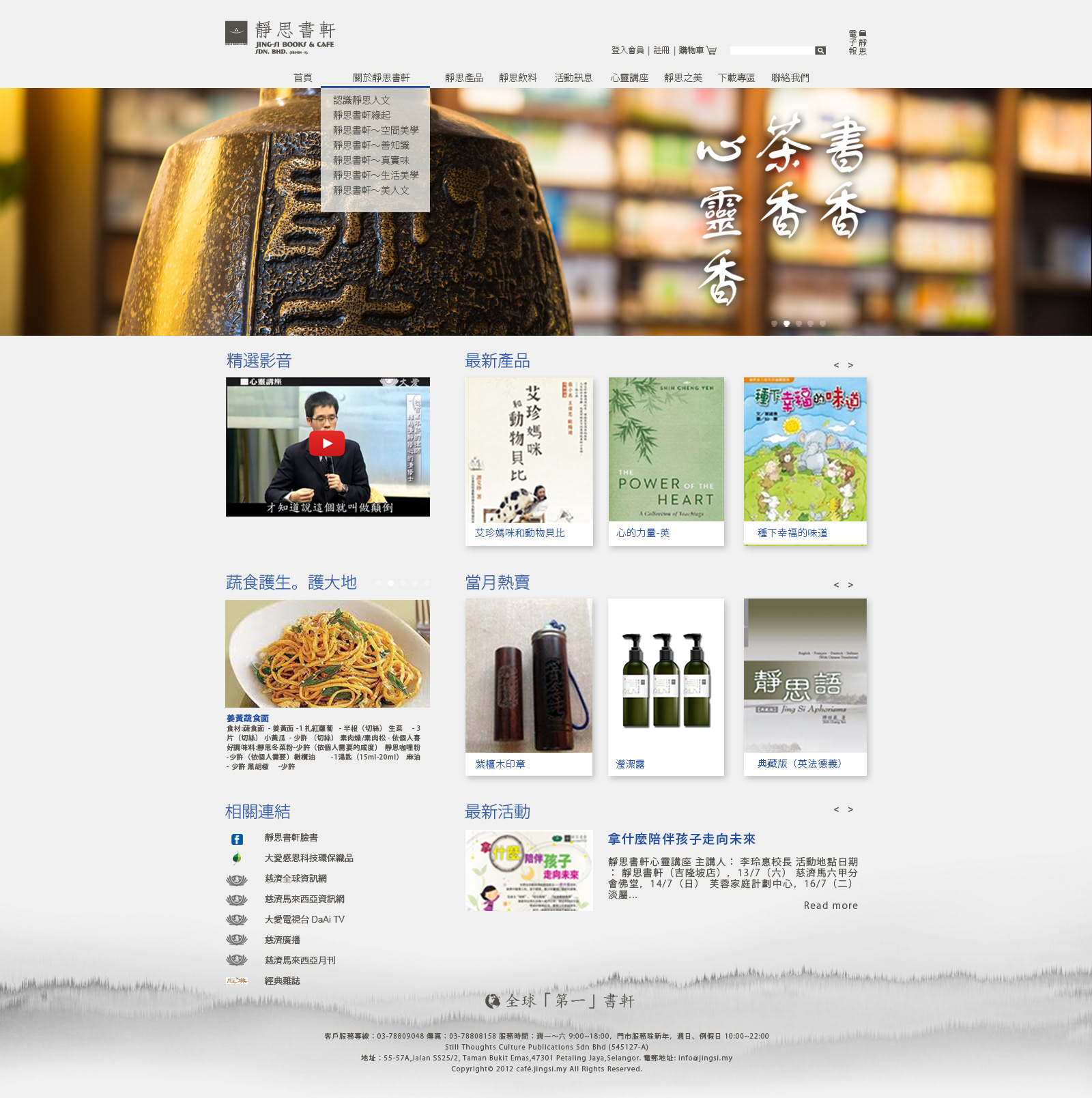
Task: Click the search magnifier button
Action: click(x=820, y=50)
